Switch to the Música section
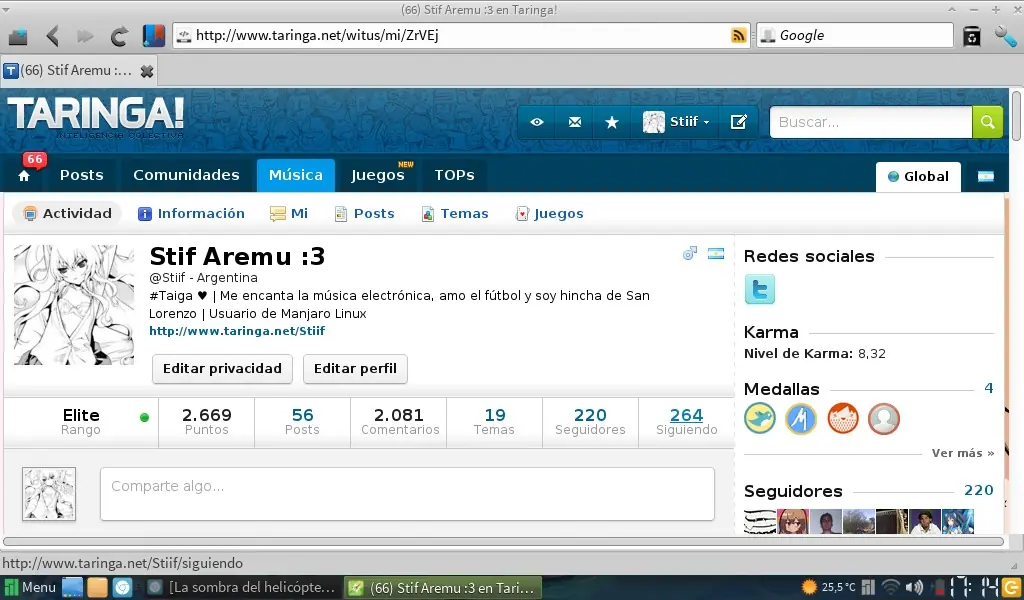This screenshot has height=600, width=1024. click(x=295, y=175)
